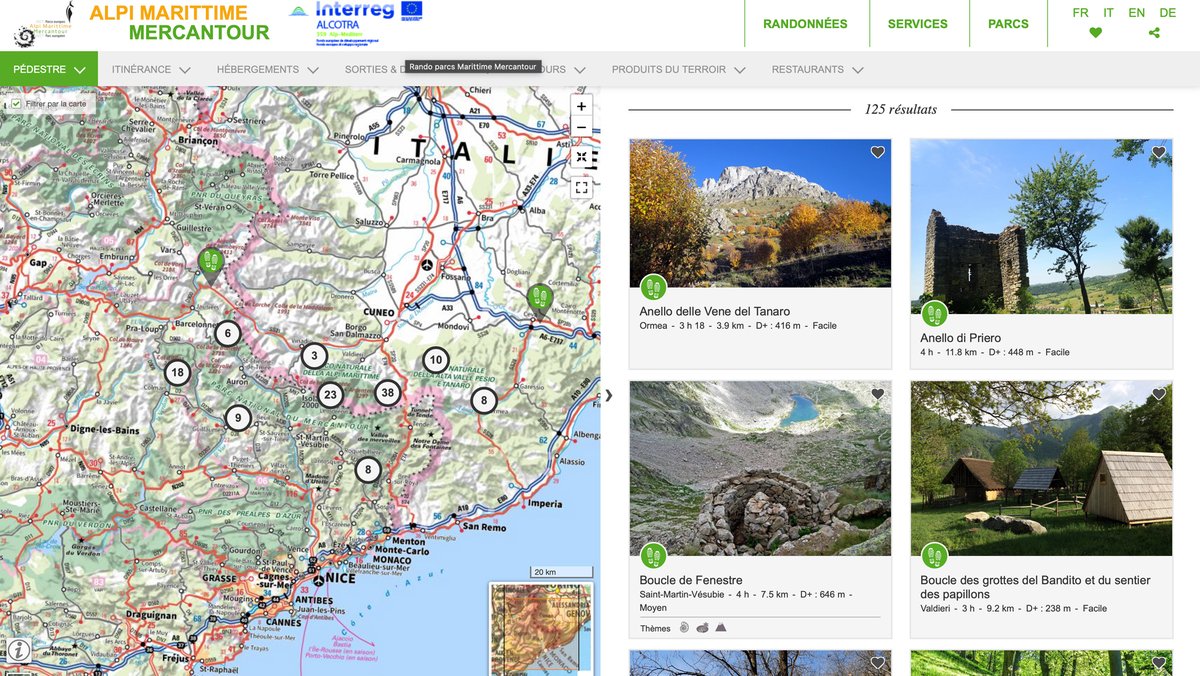The height and width of the screenshot is (676, 1200).
Task: Click pedestrian badge on Anello delle Vene card
Action: pyautogui.click(x=653, y=288)
